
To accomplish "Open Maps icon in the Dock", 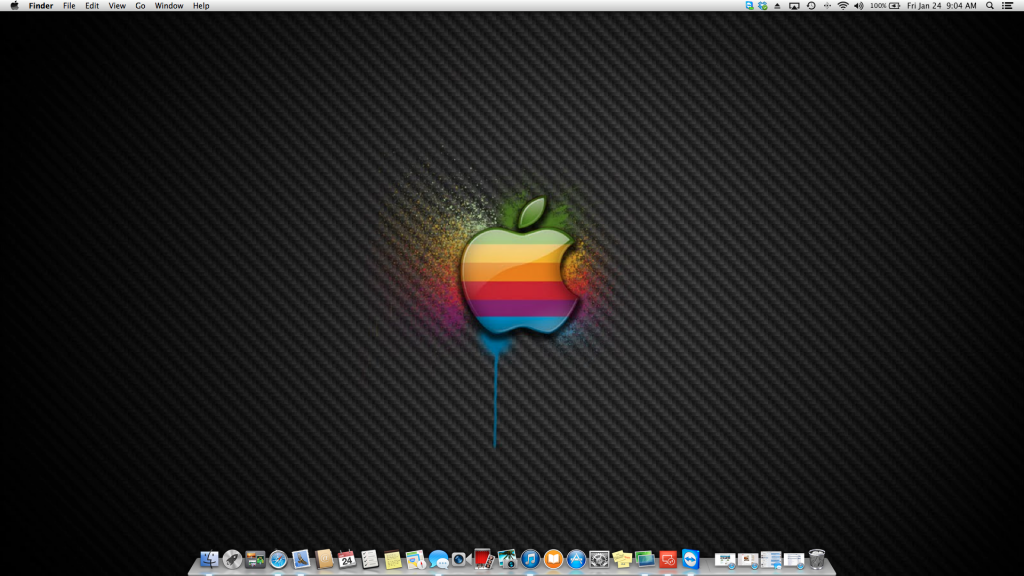I will pyautogui.click(x=415, y=560).
